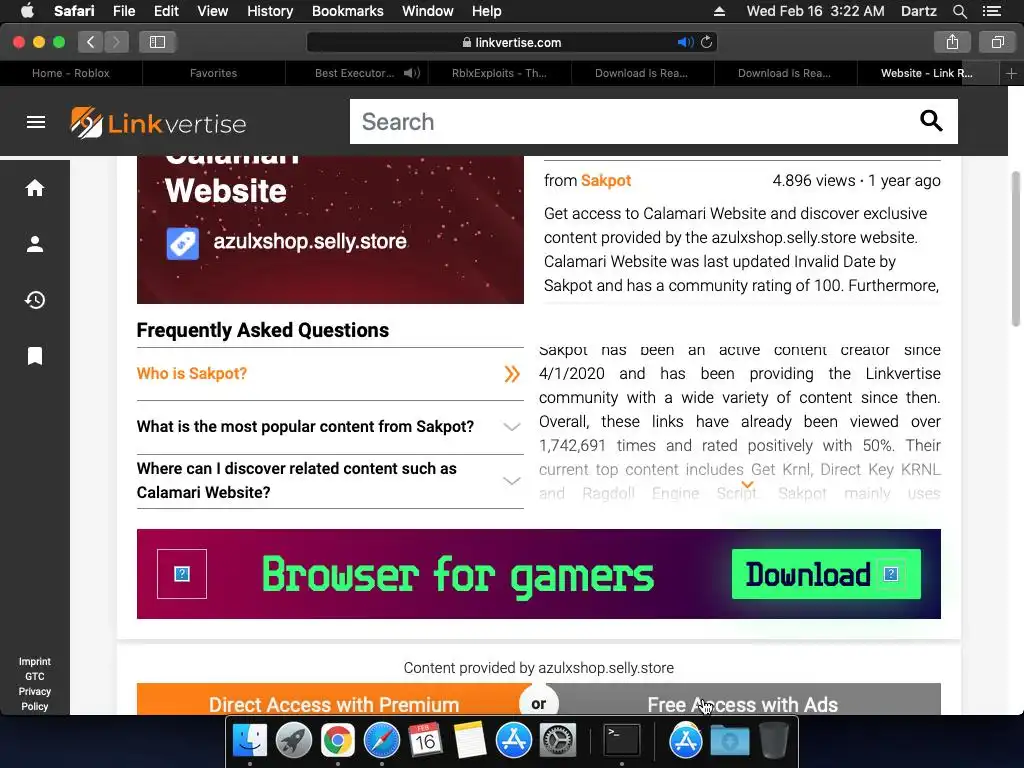Screen dimensions: 1024x768
Task: Open the Apple menu
Action: click(27, 11)
